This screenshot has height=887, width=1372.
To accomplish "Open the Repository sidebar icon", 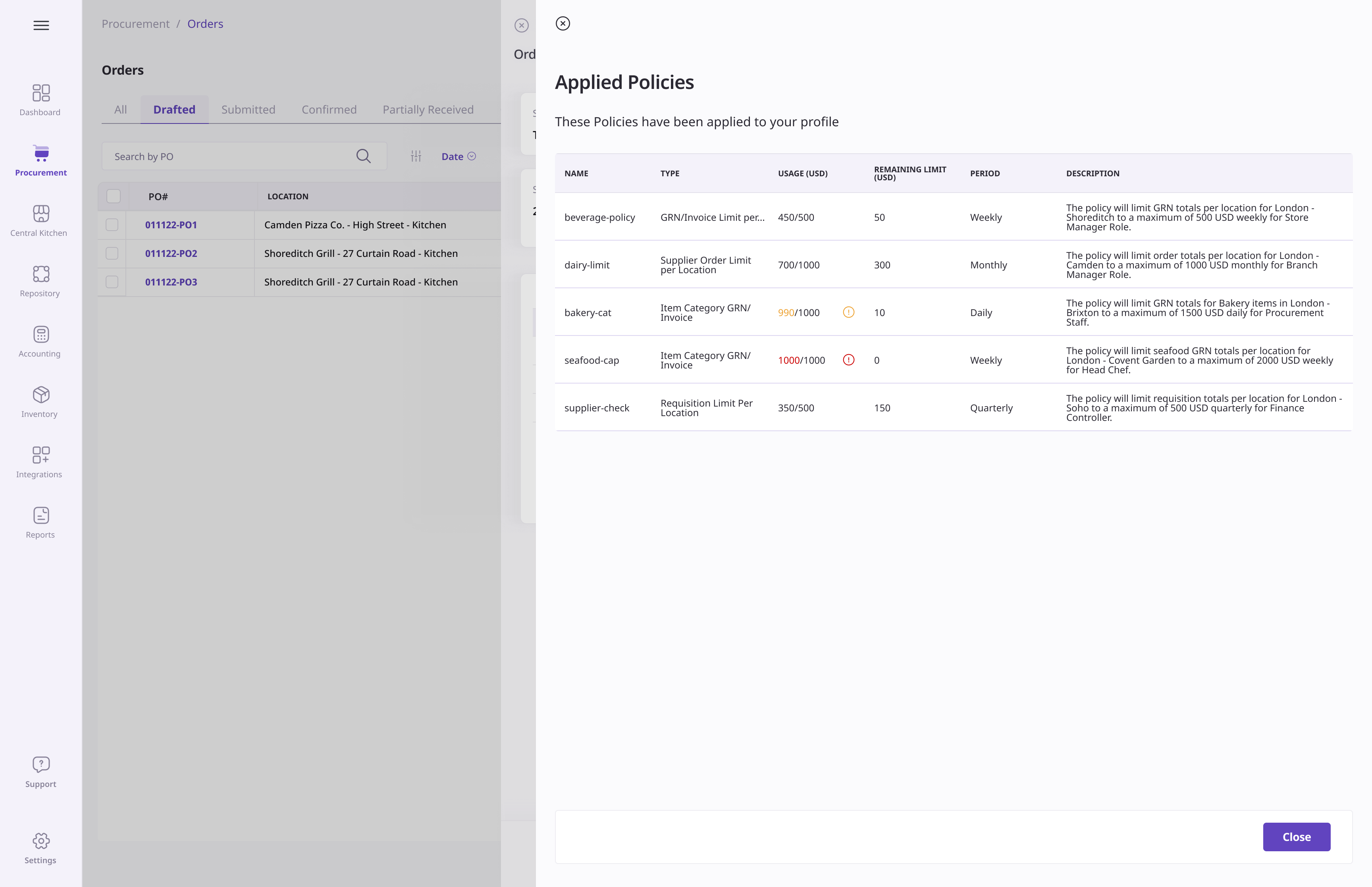I will coord(40,281).
